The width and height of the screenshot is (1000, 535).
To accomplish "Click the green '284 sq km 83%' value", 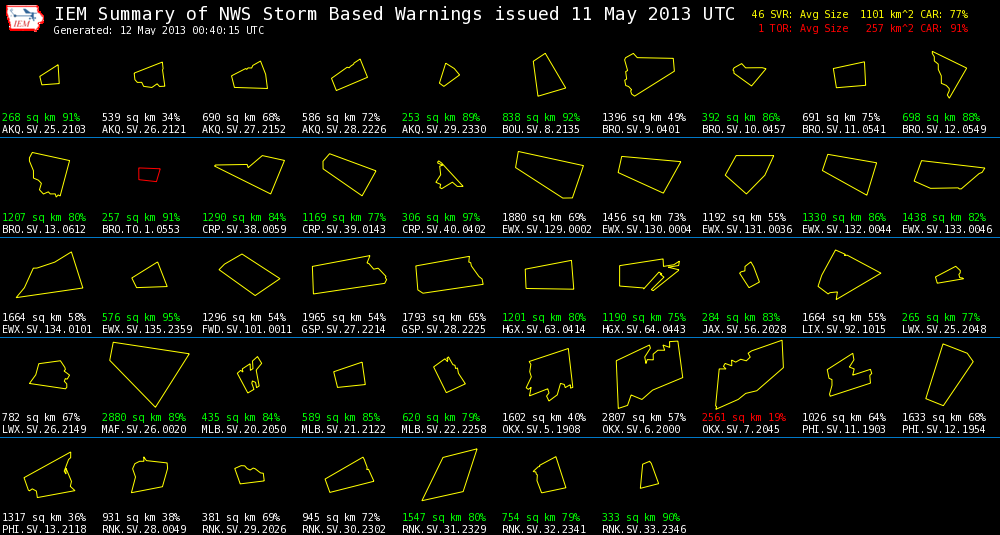I will (x=741, y=317).
